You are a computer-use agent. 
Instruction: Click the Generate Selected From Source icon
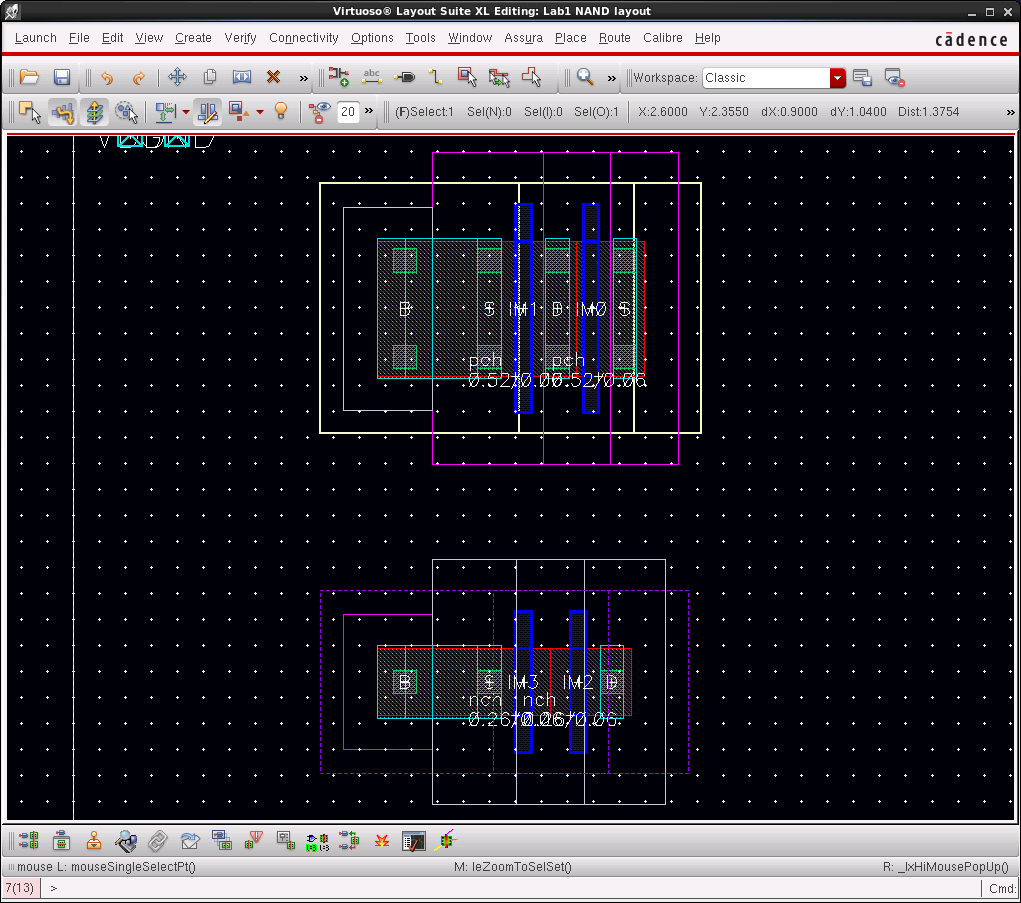tap(62, 840)
